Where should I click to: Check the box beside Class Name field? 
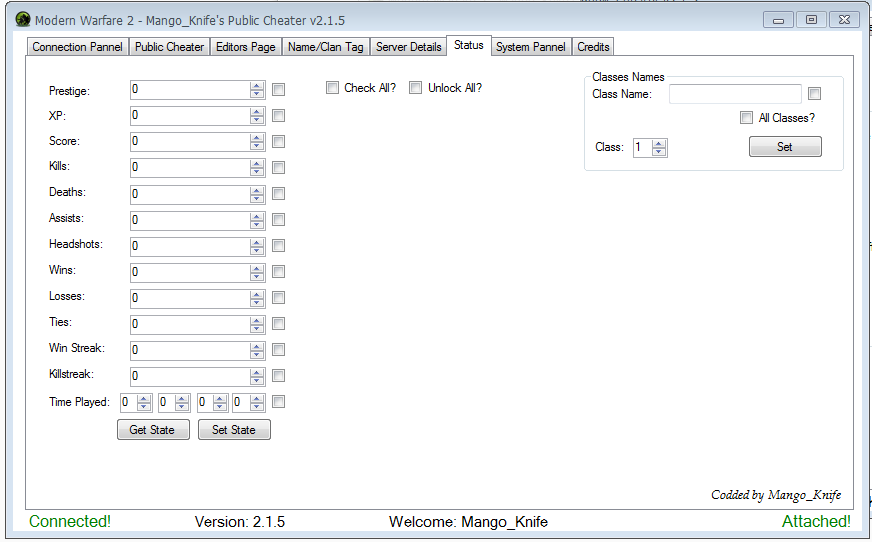(815, 93)
